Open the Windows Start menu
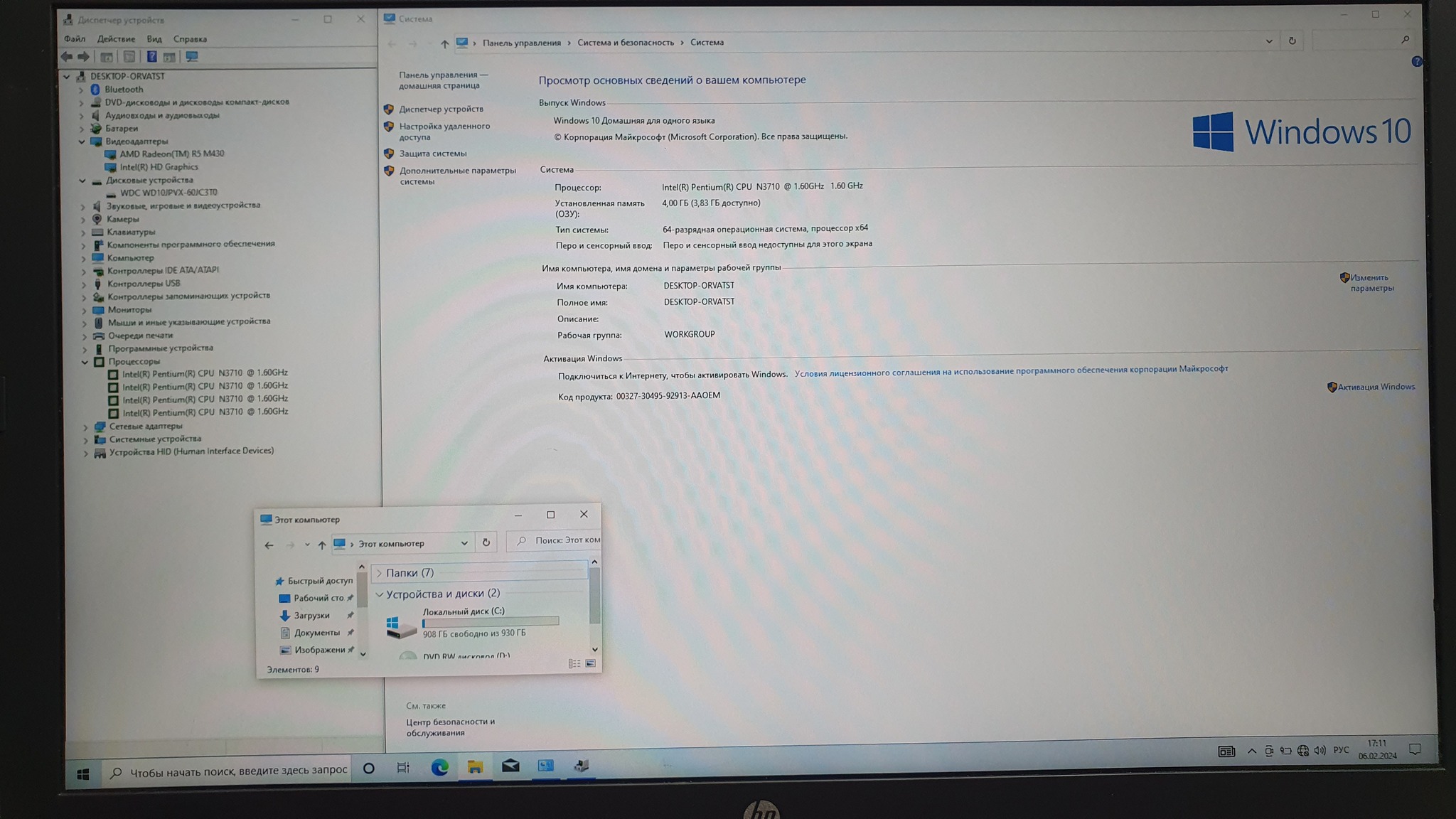The width and height of the screenshot is (1456, 819). point(83,774)
